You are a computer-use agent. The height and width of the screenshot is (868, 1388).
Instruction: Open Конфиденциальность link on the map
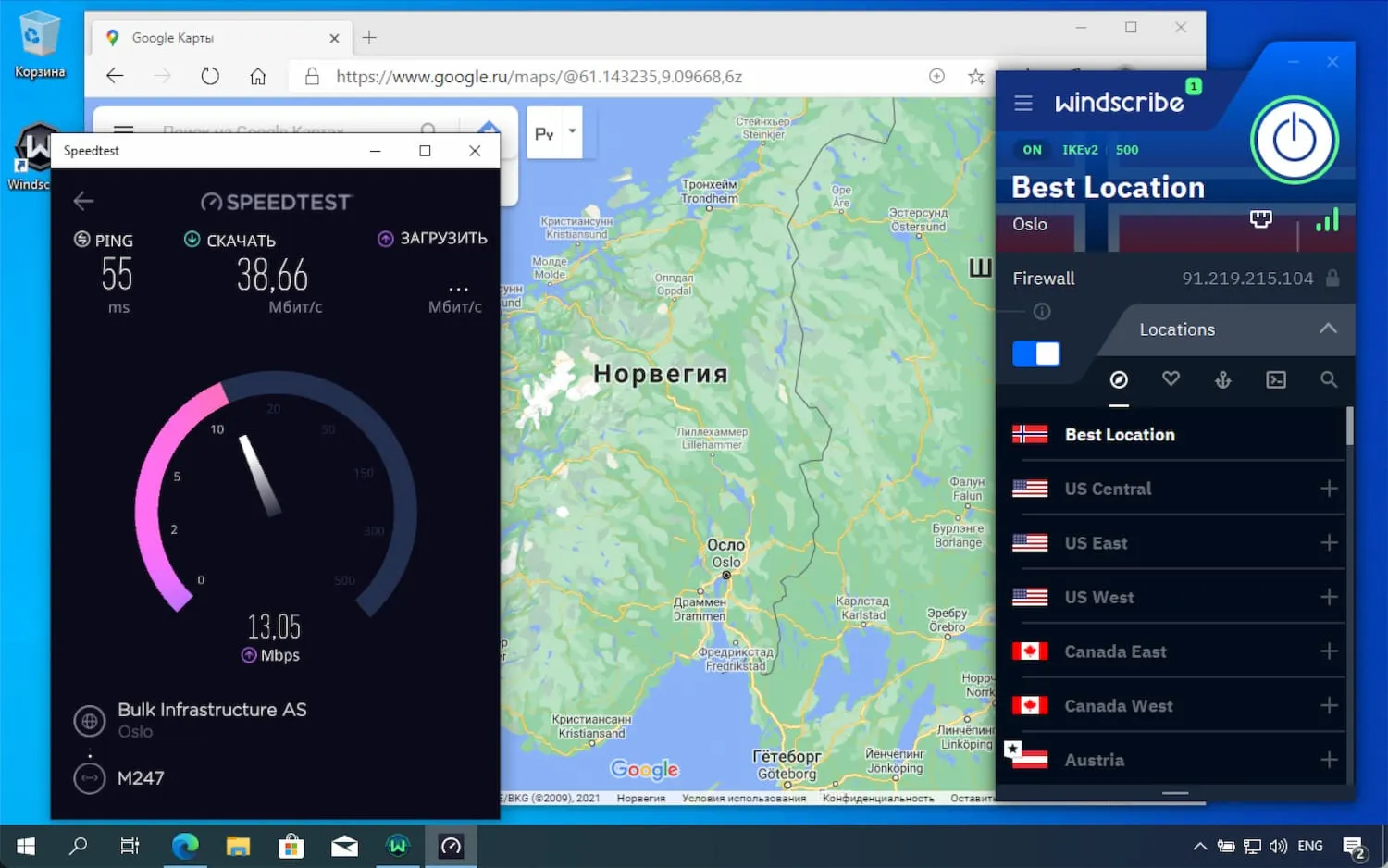[878, 798]
